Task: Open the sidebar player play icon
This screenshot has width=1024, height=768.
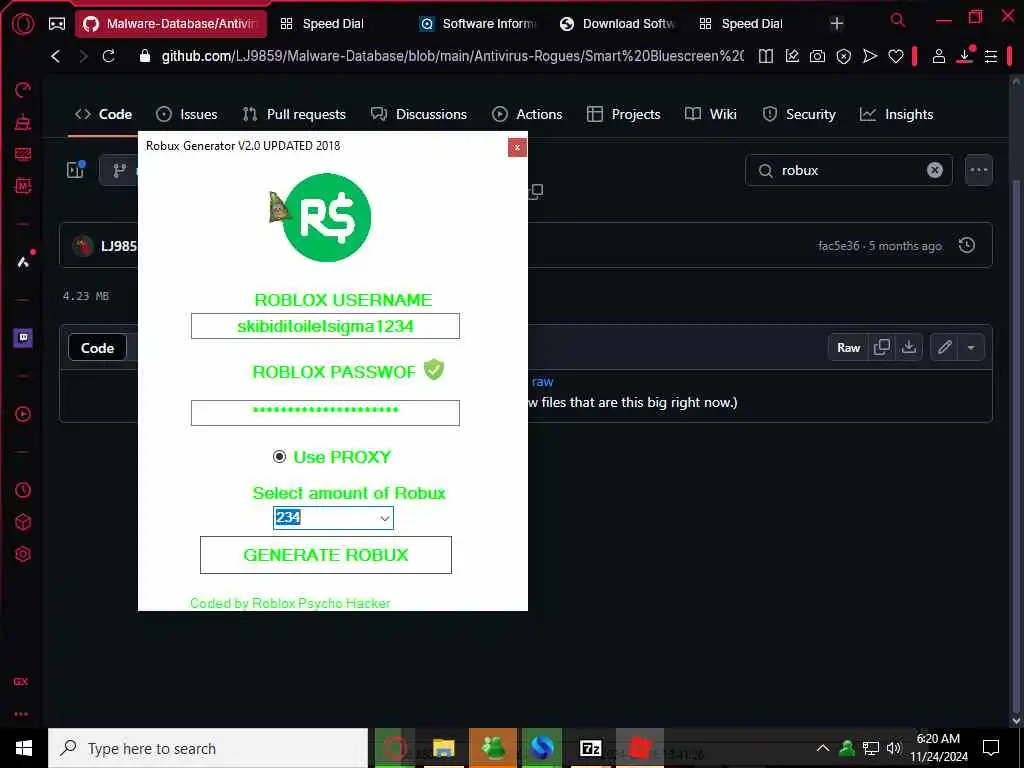Action: pos(23,414)
